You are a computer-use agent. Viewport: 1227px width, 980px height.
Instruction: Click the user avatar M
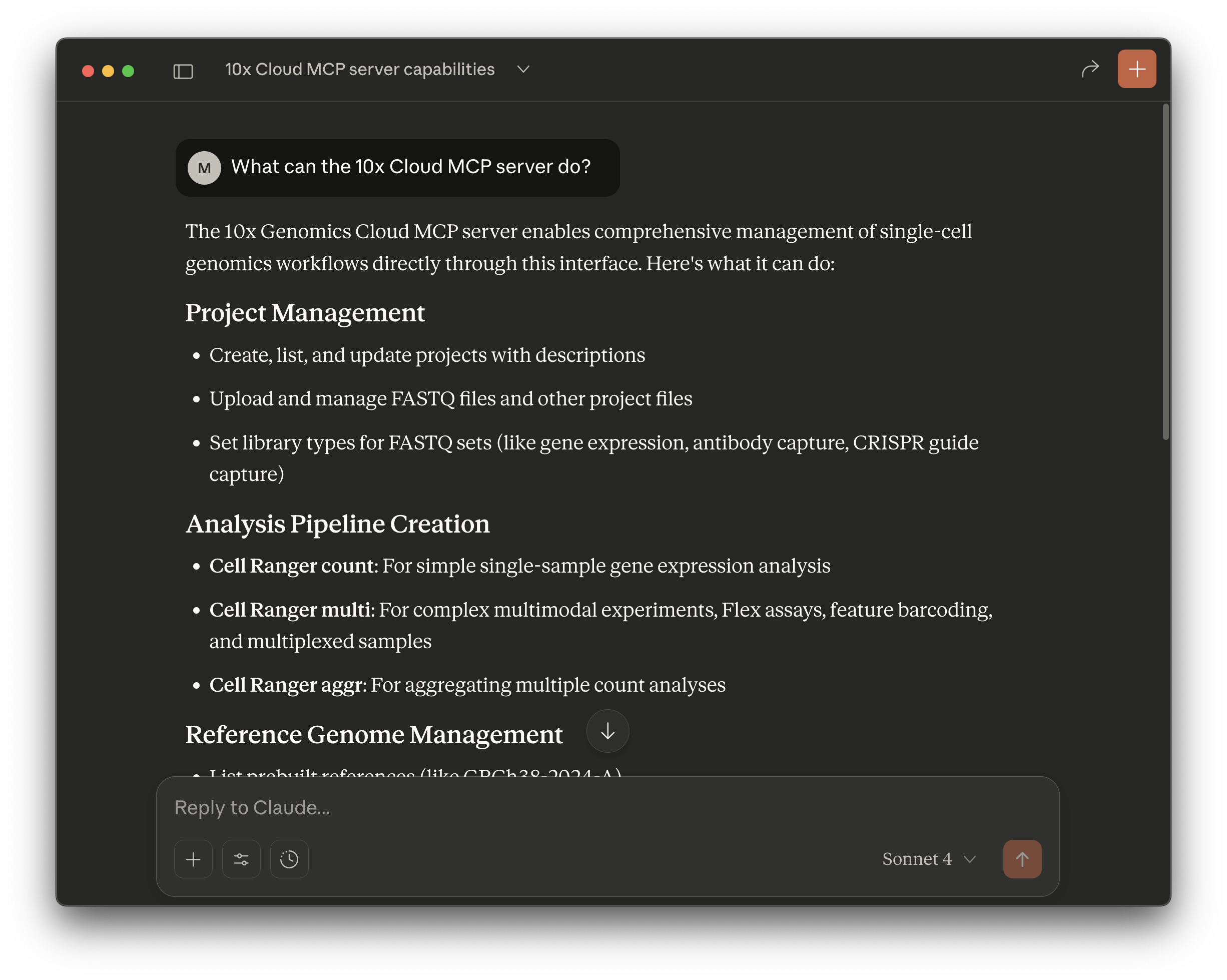tap(204, 168)
